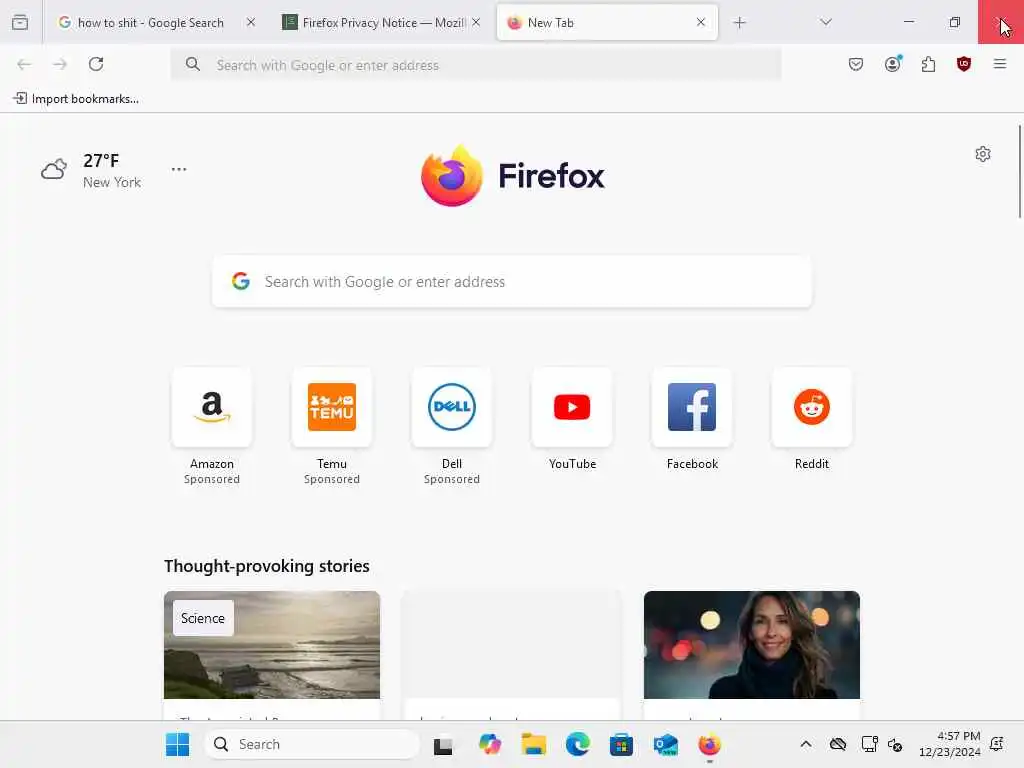Viewport: 1024px width, 768px height.
Task: Open the story thumbnail with smiling woman
Action: pyautogui.click(x=752, y=645)
